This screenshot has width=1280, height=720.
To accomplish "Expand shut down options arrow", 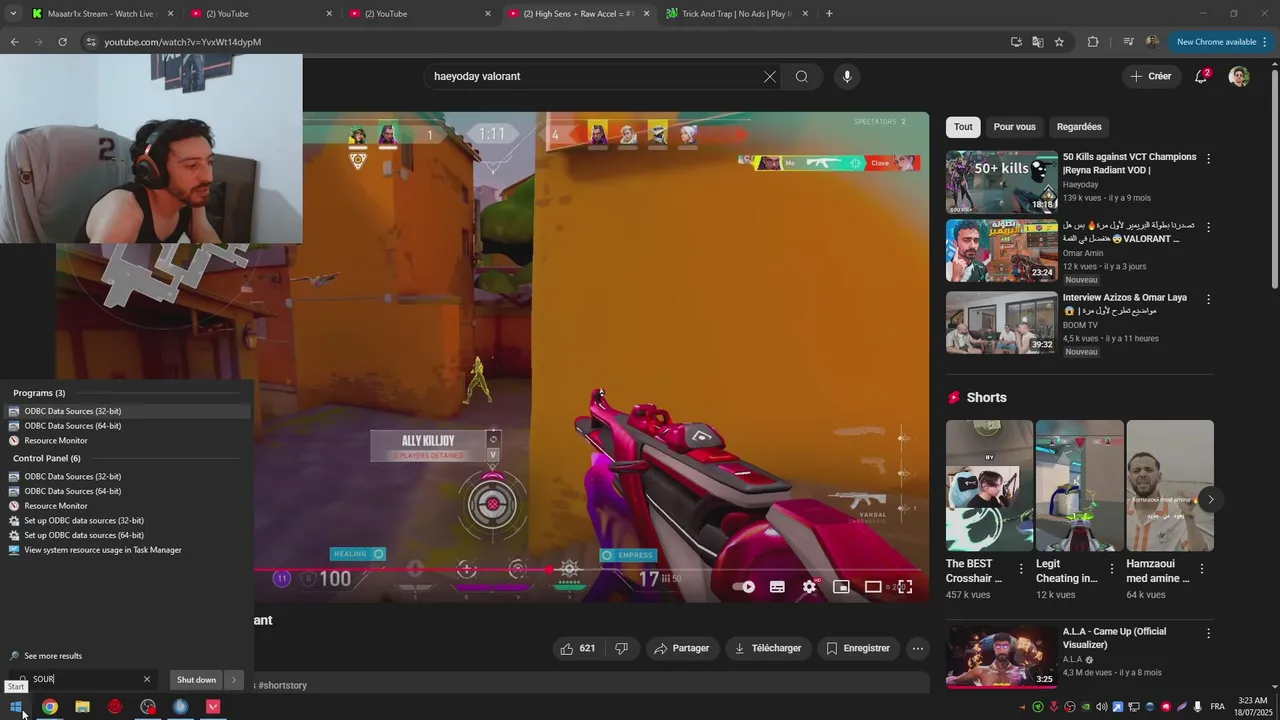I will pos(234,680).
